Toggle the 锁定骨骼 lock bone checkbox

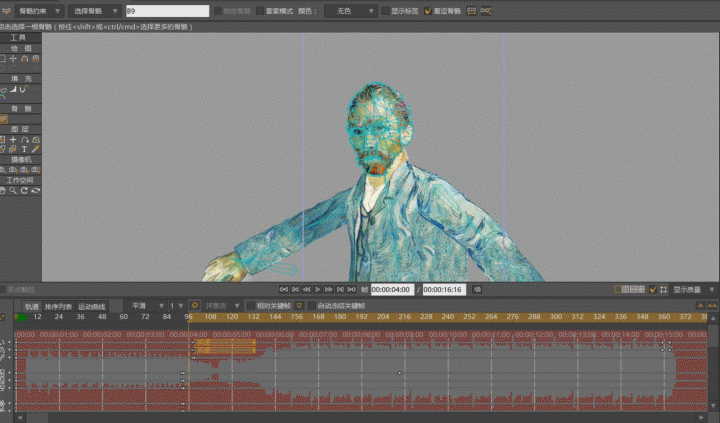[x=218, y=11]
